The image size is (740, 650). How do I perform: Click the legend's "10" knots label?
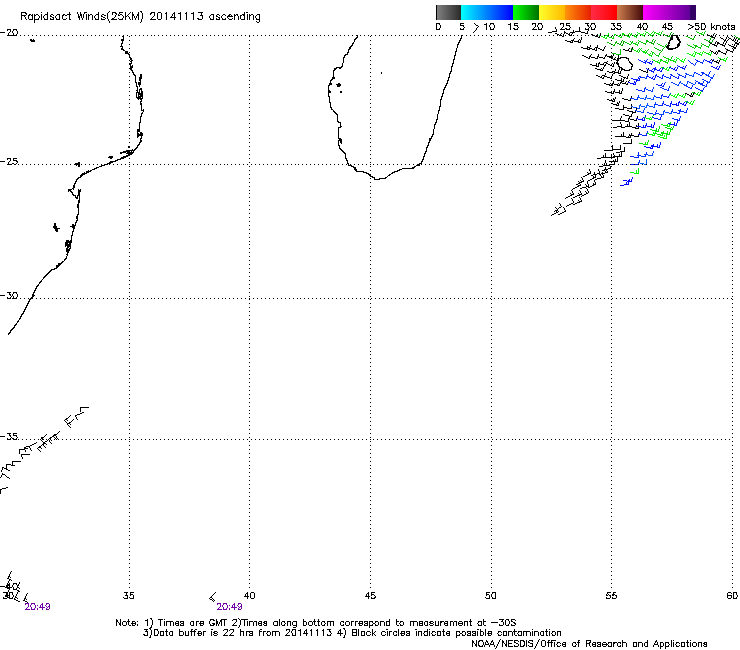tap(489, 27)
